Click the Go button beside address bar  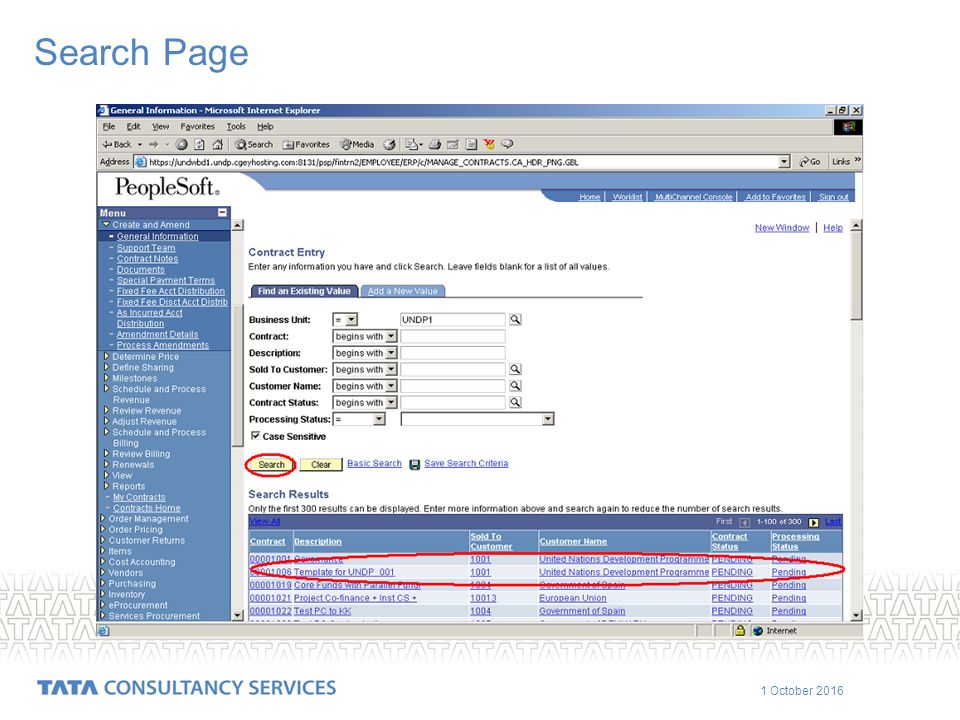click(810, 162)
